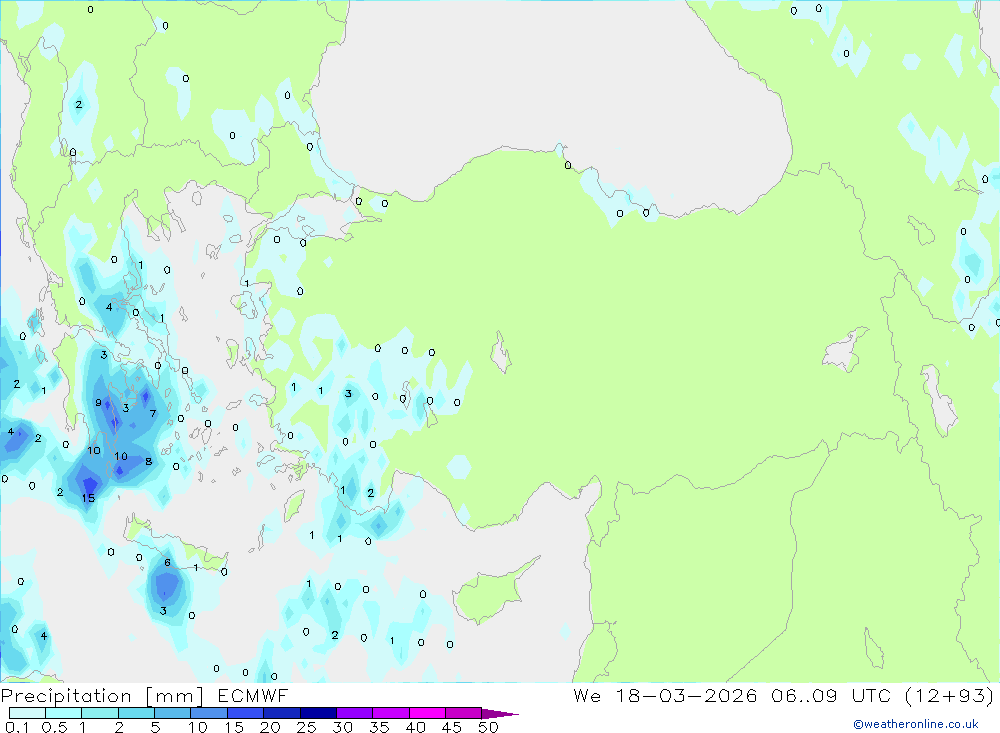Select the 2–5 mm legend swatch

pyautogui.click(x=136, y=713)
